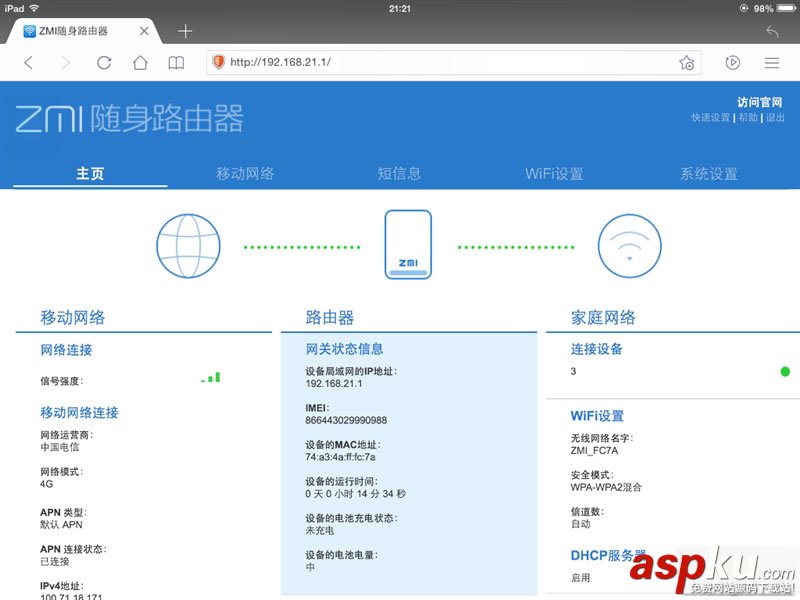Open the WiFi设置 navigation tab
The image size is (800, 600).
555,173
